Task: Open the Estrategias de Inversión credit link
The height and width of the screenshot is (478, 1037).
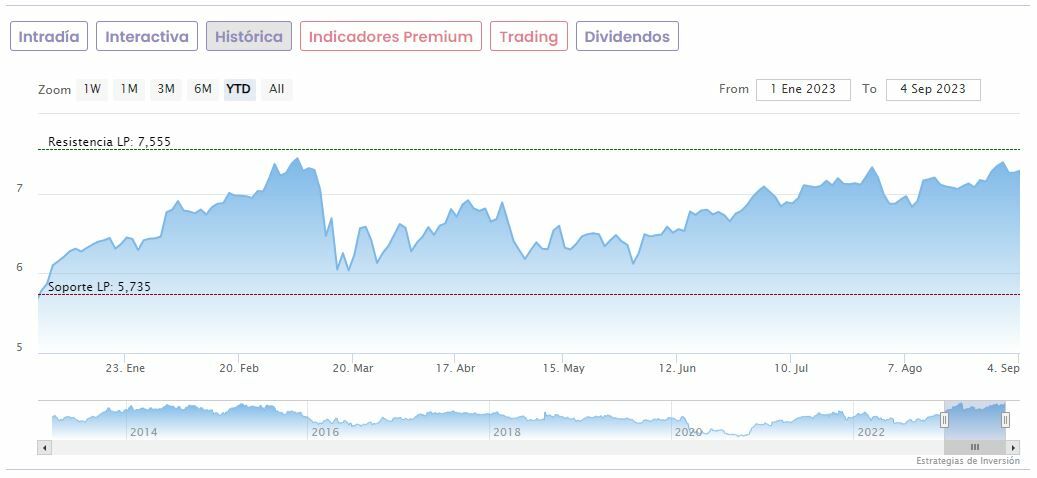Action: coord(967,461)
